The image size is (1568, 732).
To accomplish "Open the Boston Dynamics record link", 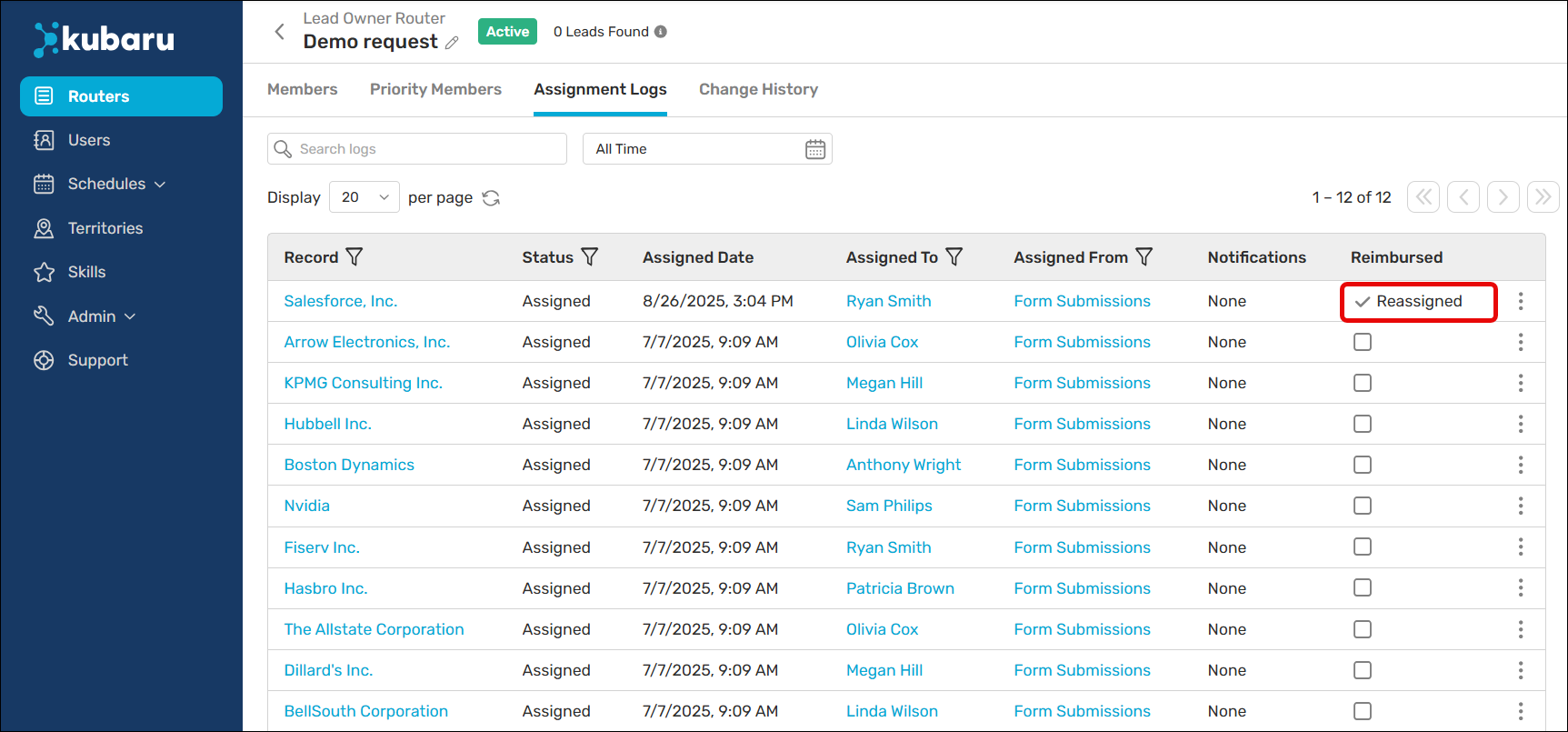I will click(349, 465).
